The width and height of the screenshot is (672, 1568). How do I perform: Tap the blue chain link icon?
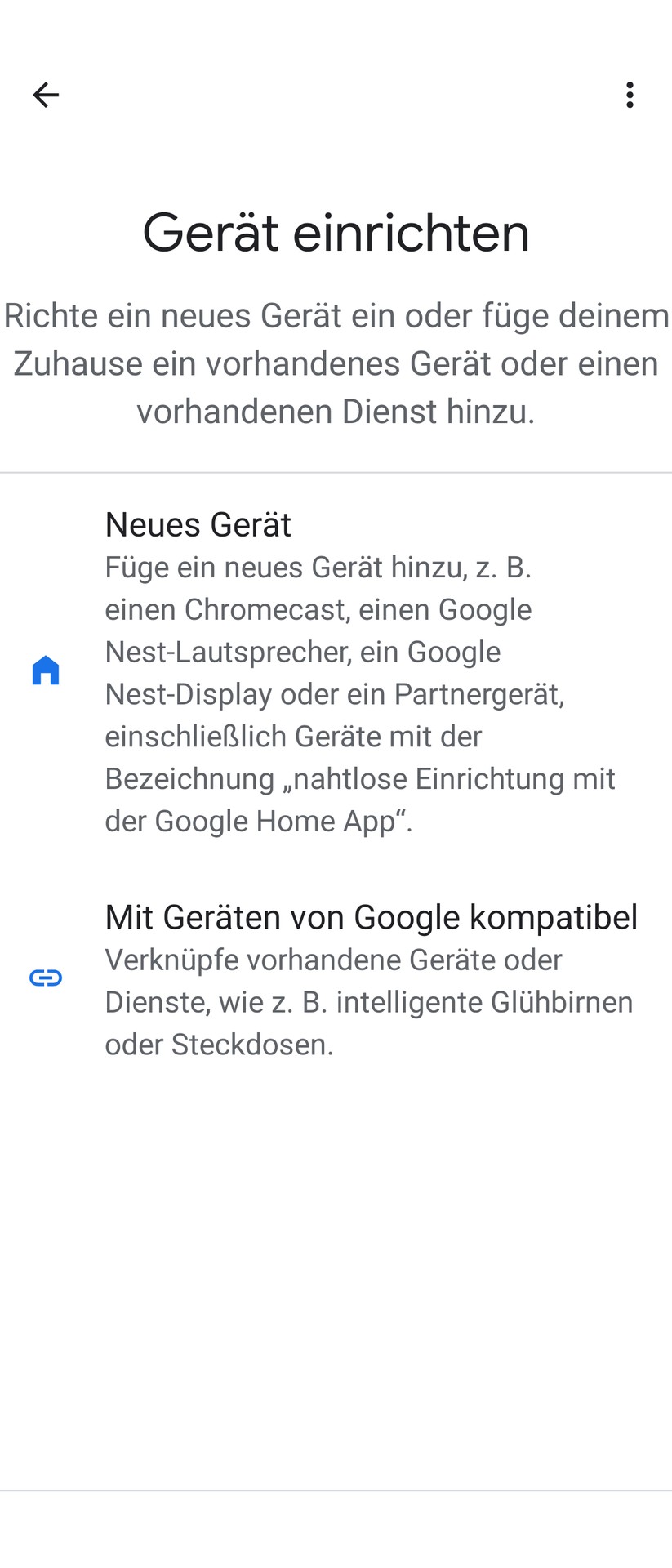46,978
